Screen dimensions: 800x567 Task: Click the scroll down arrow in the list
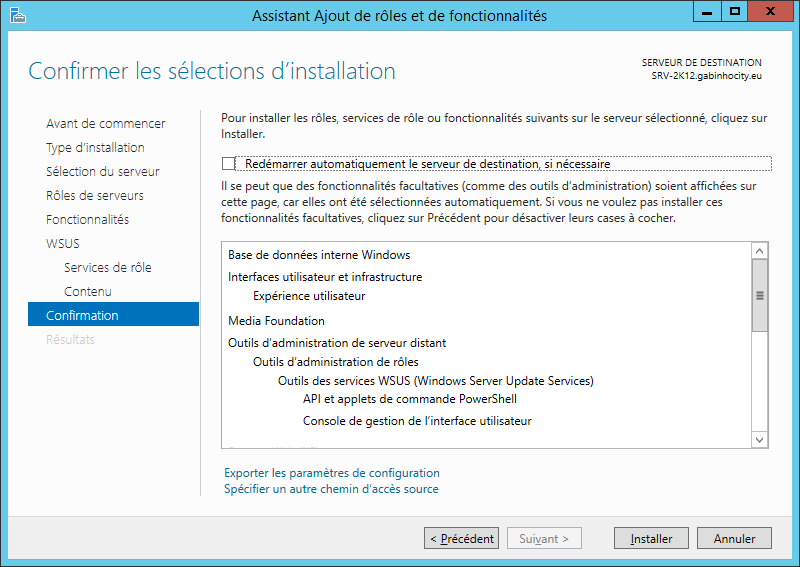pos(759,439)
